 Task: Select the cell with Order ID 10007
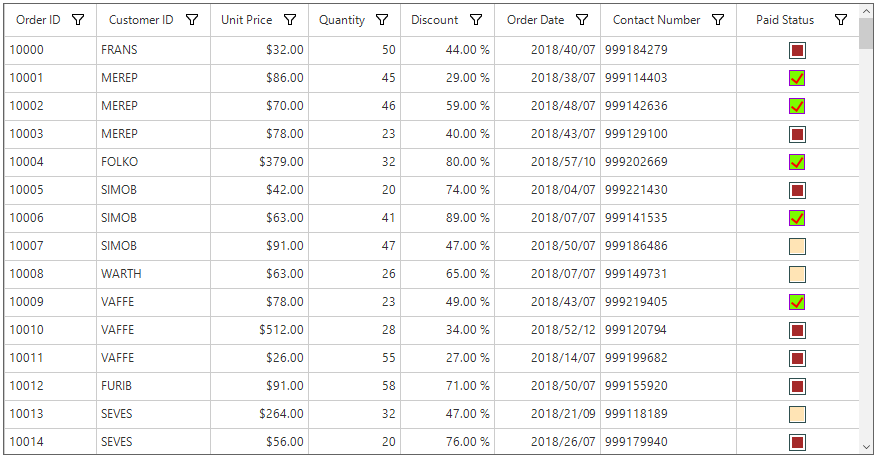pyautogui.click(x=50, y=246)
